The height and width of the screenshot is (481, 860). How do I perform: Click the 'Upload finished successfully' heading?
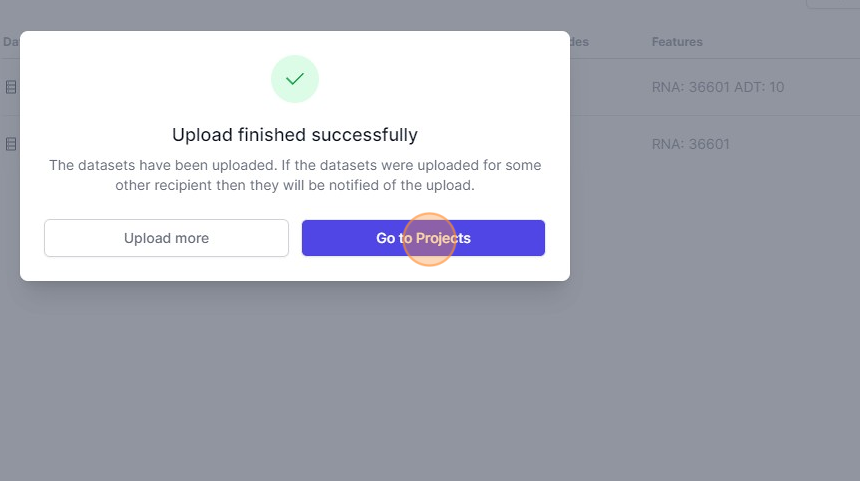click(295, 135)
